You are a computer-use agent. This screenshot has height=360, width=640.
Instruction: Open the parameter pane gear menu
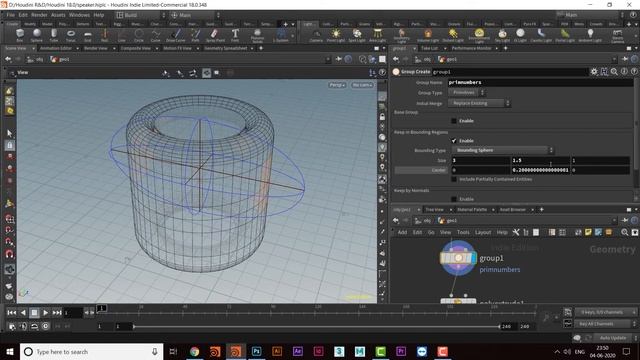(594, 72)
